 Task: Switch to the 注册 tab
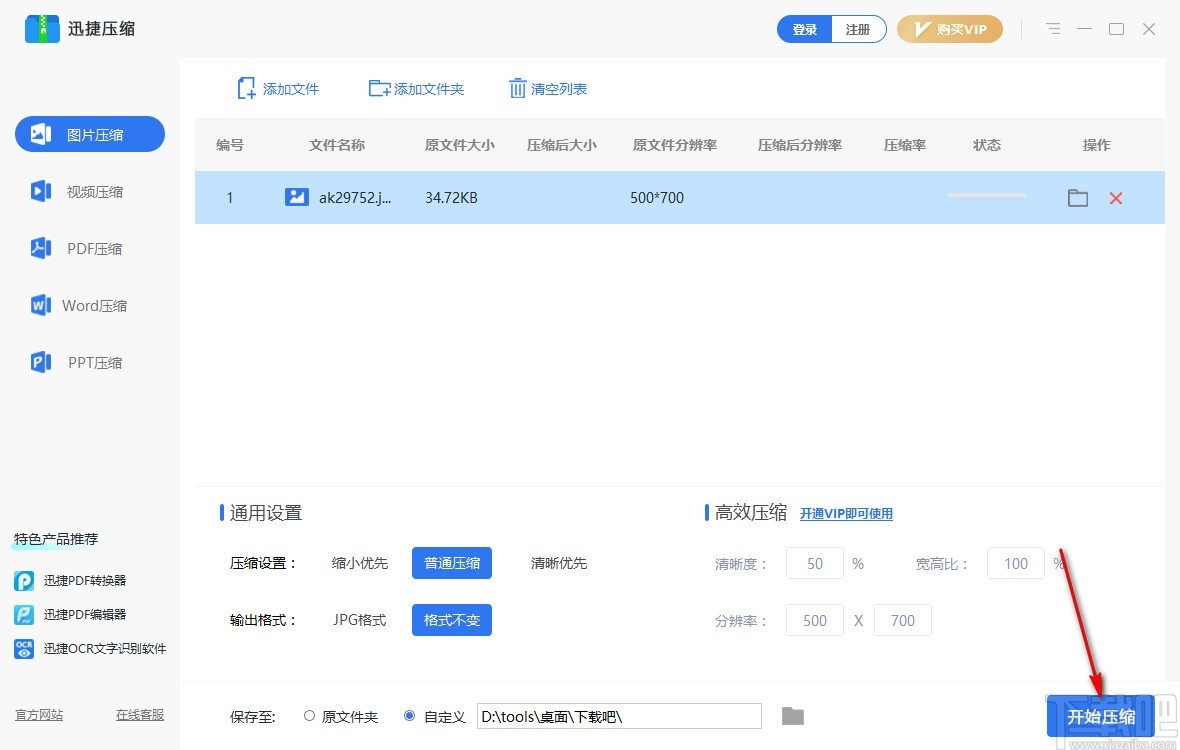click(x=858, y=29)
